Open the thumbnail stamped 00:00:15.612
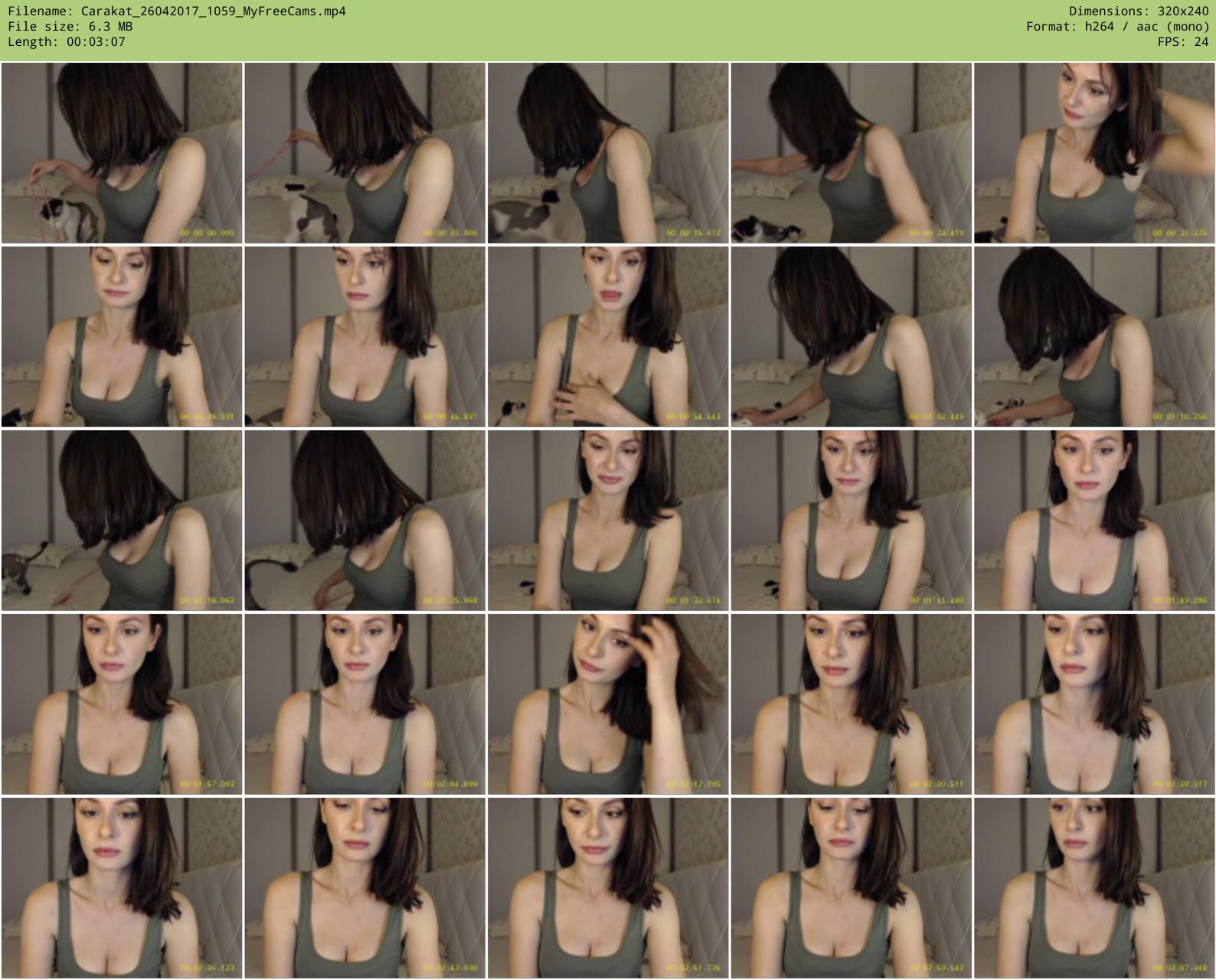 click(608, 153)
